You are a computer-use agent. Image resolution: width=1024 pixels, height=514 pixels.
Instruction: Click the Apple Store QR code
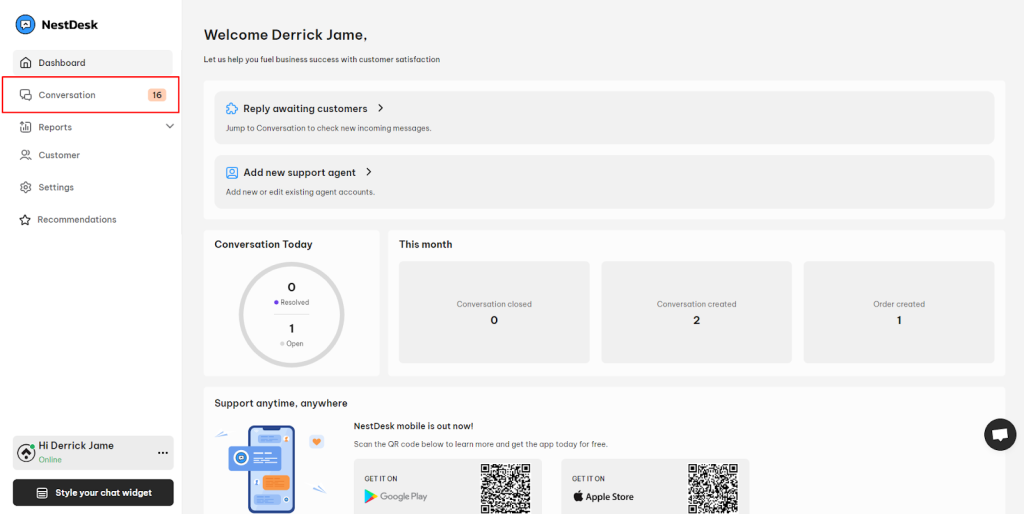pyautogui.click(x=712, y=488)
